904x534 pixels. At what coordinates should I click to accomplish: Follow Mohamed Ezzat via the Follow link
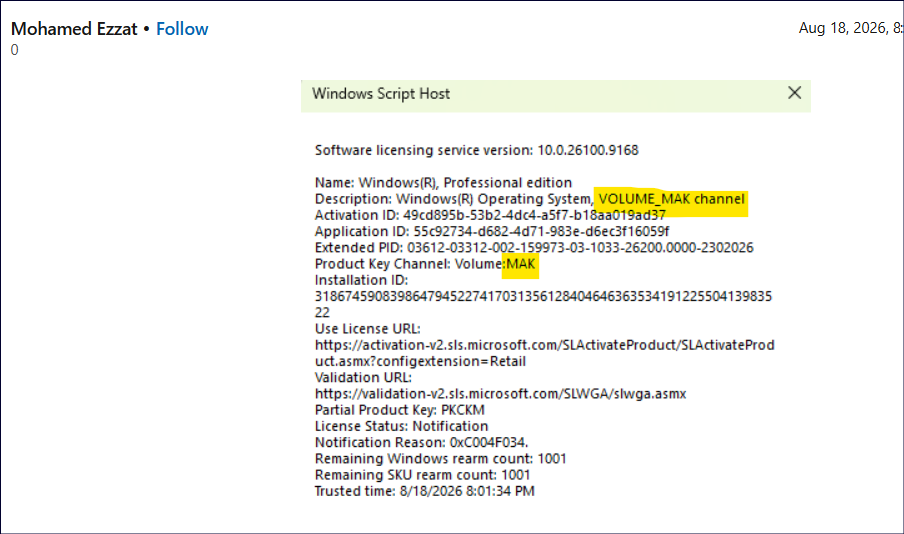(x=182, y=29)
